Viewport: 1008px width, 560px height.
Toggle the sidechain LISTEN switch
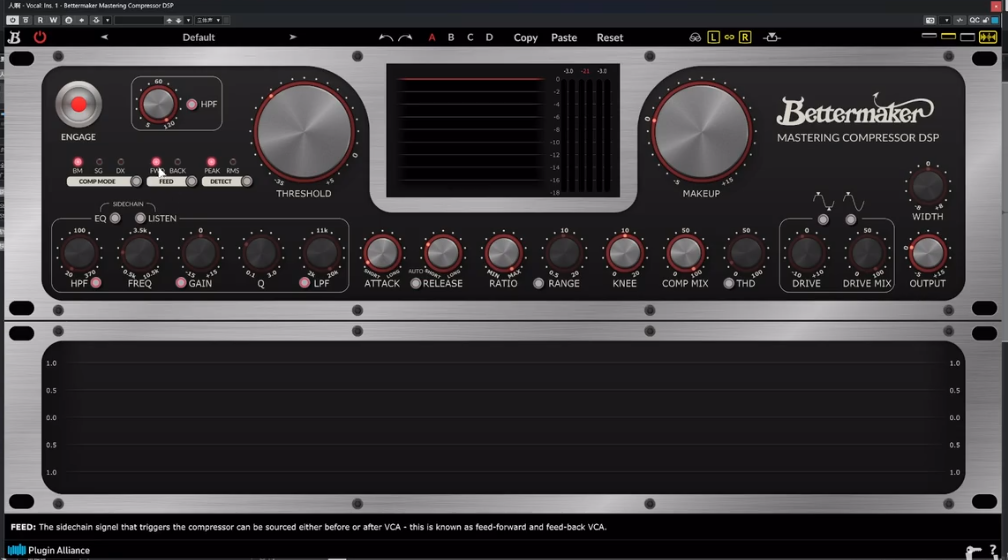[x=140, y=218]
